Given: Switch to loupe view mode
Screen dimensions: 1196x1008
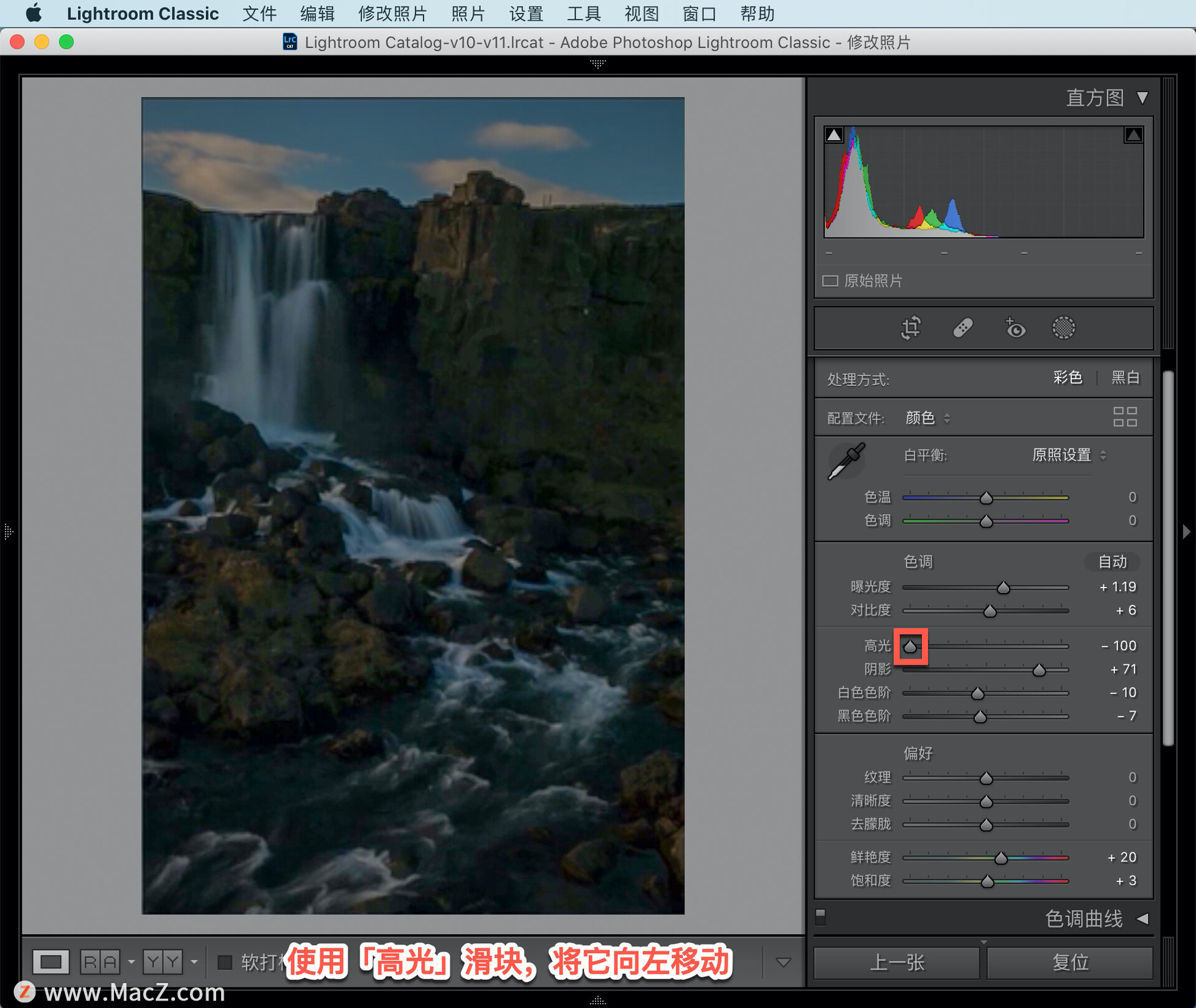Looking at the screenshot, I should click(50, 962).
